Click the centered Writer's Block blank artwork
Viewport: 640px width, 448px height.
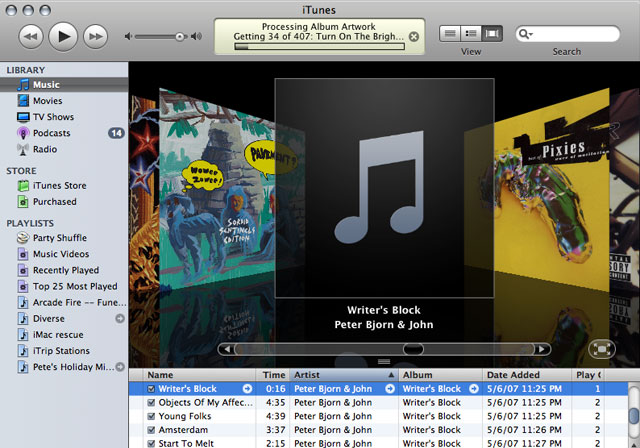pyautogui.click(x=384, y=188)
